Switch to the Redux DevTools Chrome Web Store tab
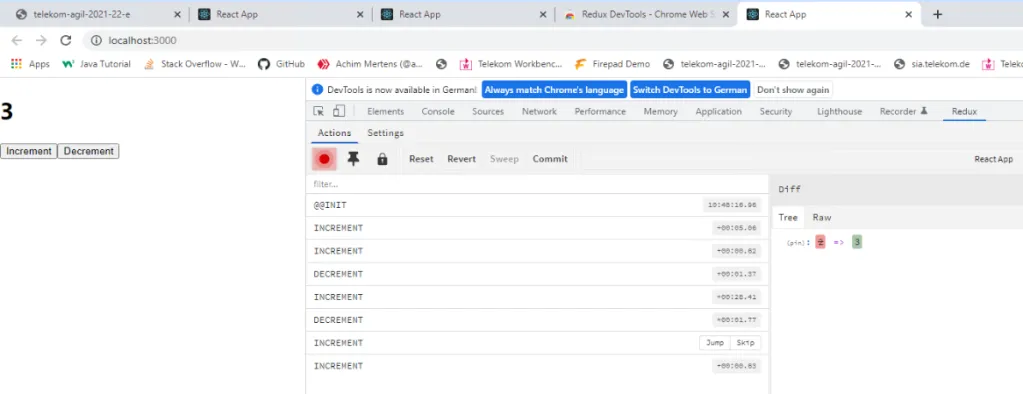The image size is (1023, 394). point(646,14)
